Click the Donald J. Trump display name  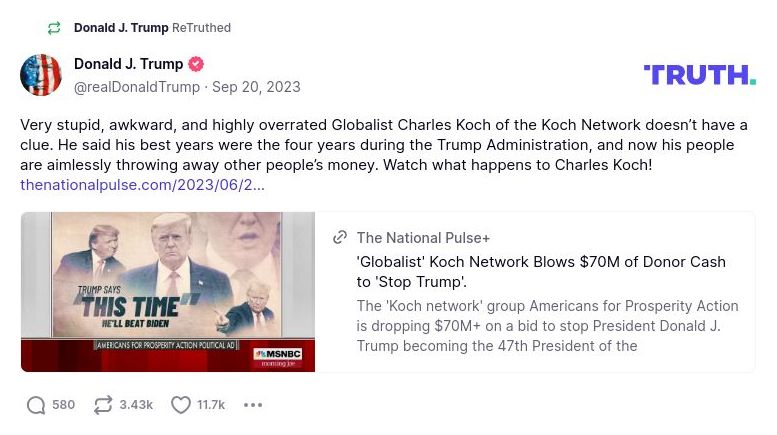point(129,64)
